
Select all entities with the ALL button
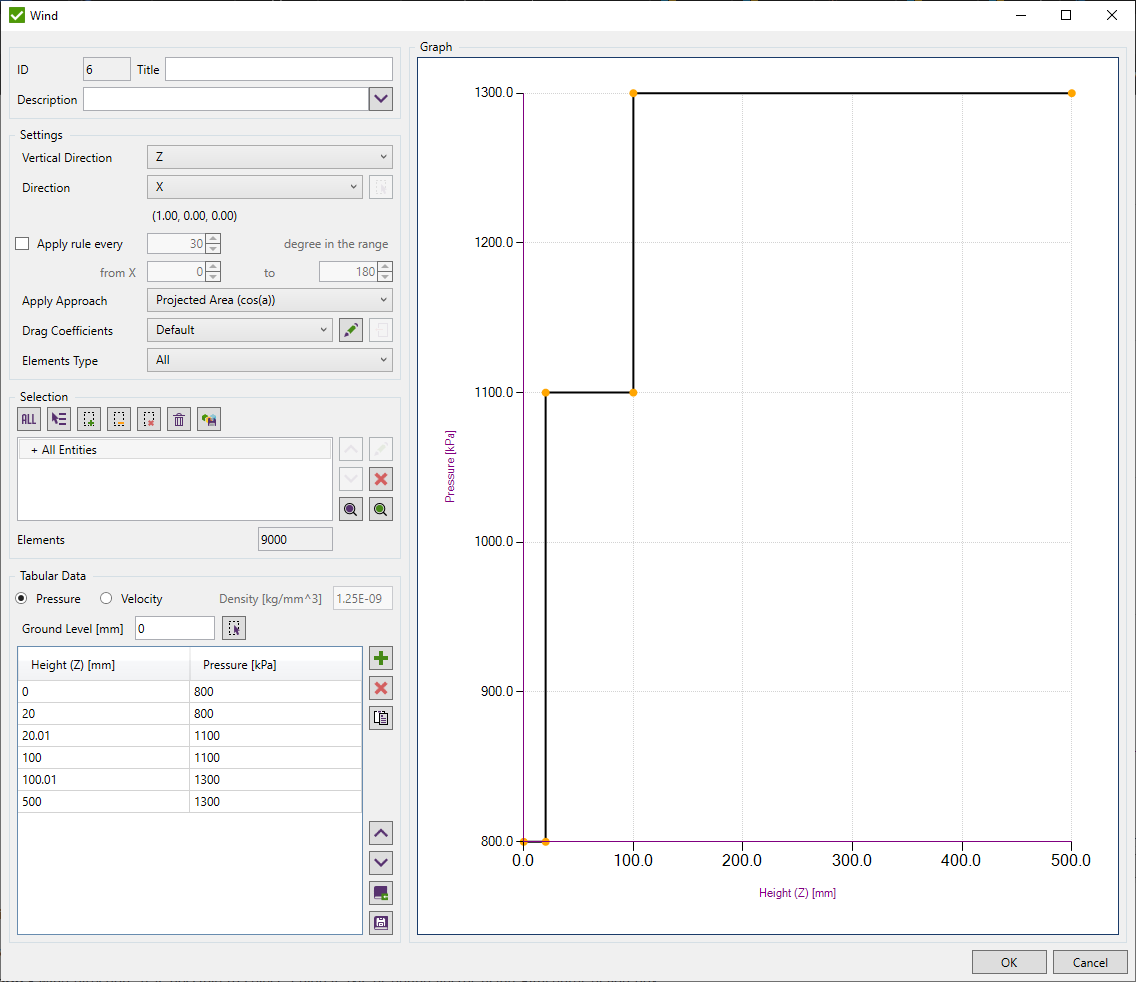coord(28,419)
